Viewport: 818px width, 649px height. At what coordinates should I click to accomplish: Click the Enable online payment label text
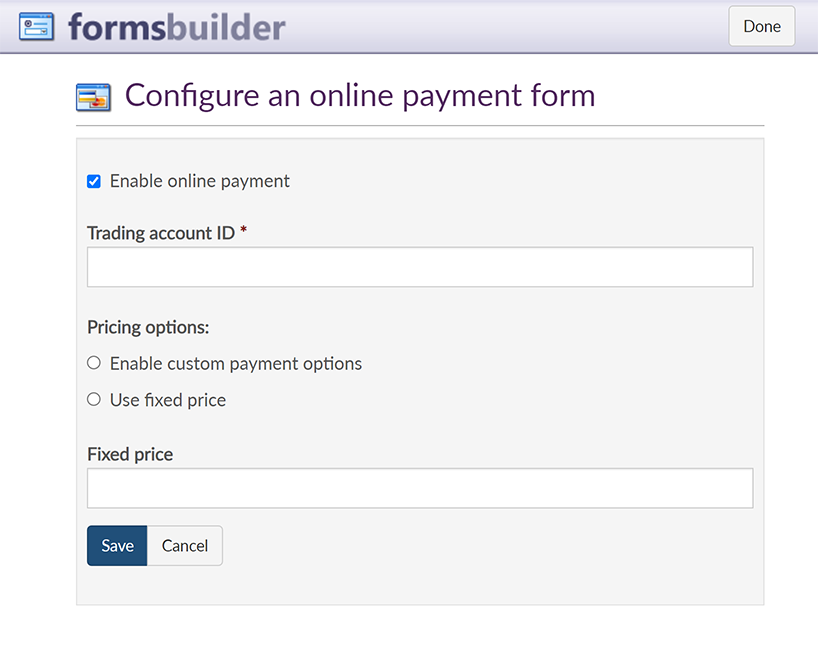click(x=200, y=181)
